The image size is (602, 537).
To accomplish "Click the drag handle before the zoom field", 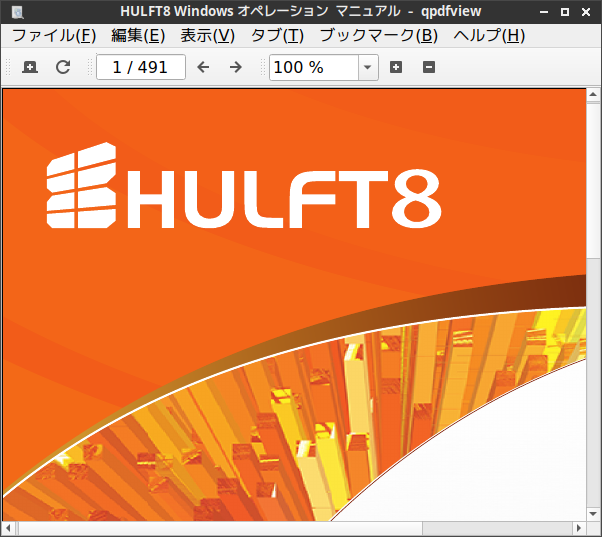I will (x=263, y=68).
